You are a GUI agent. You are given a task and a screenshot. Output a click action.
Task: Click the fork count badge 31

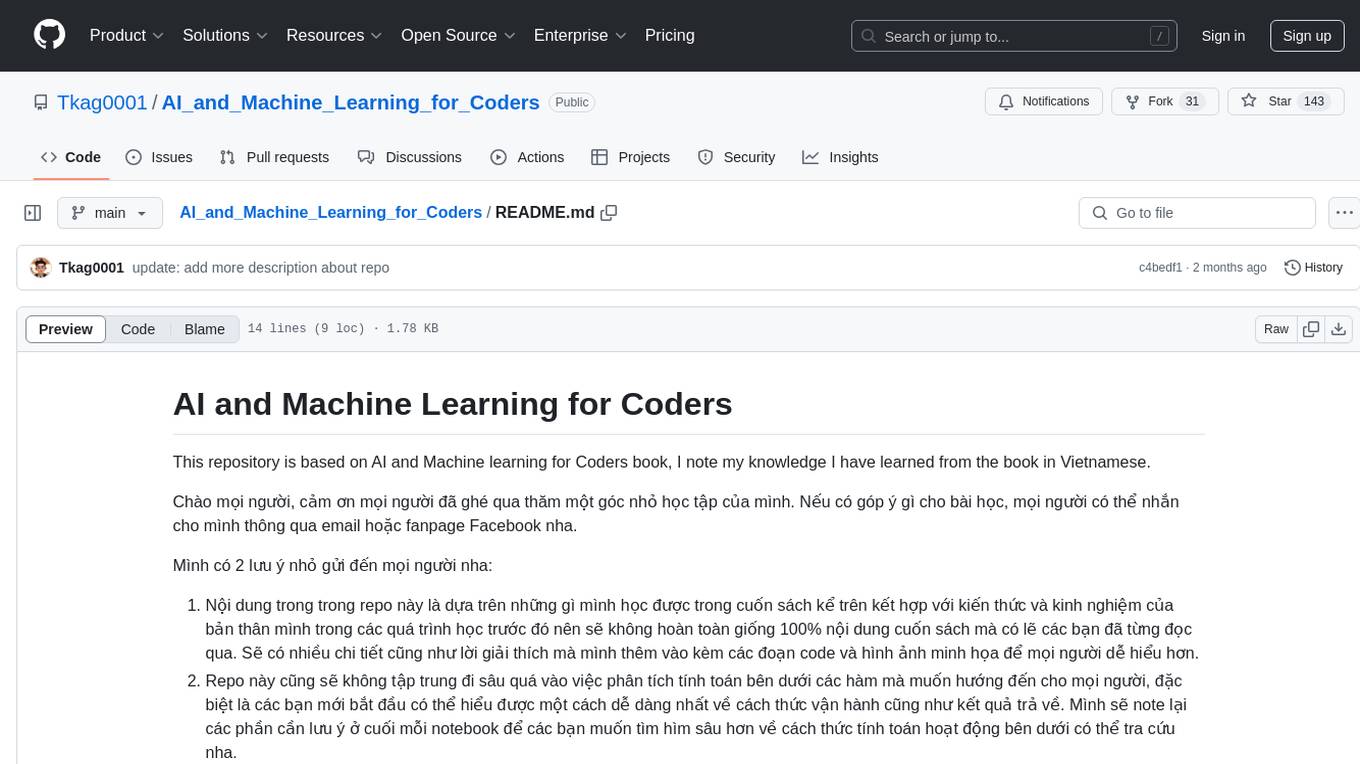pos(1191,102)
